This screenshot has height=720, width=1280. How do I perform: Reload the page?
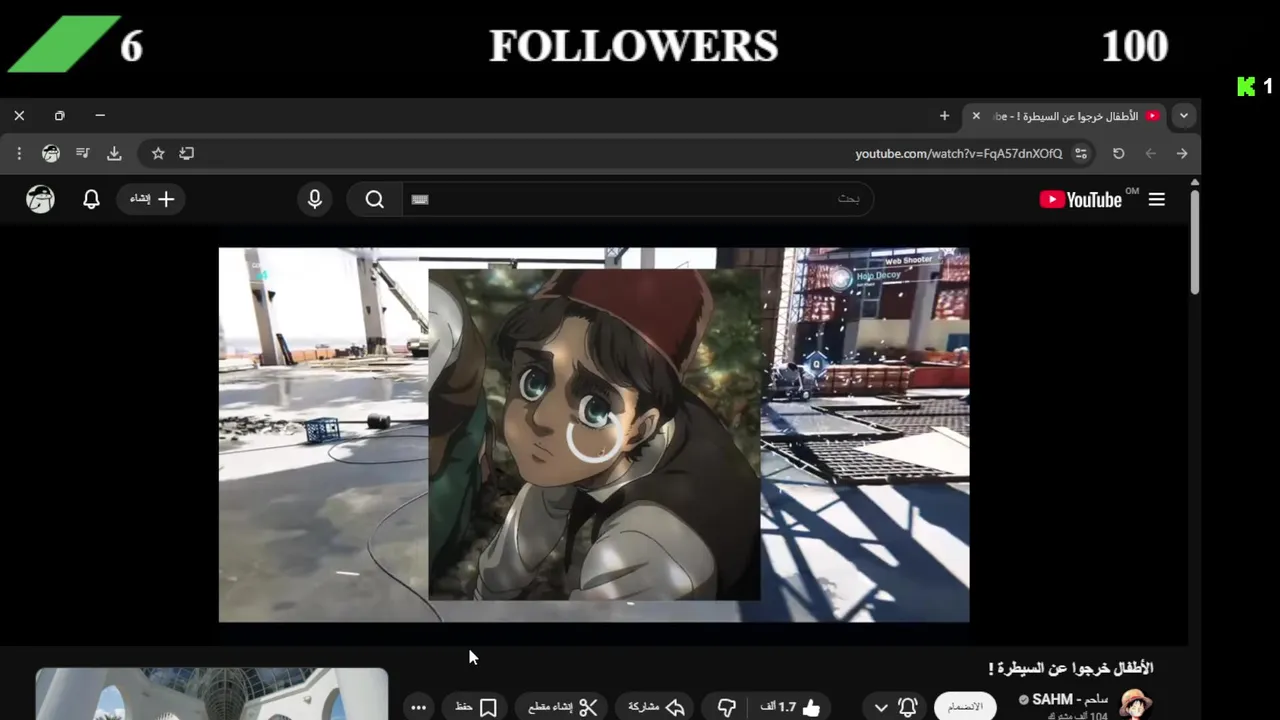1118,153
